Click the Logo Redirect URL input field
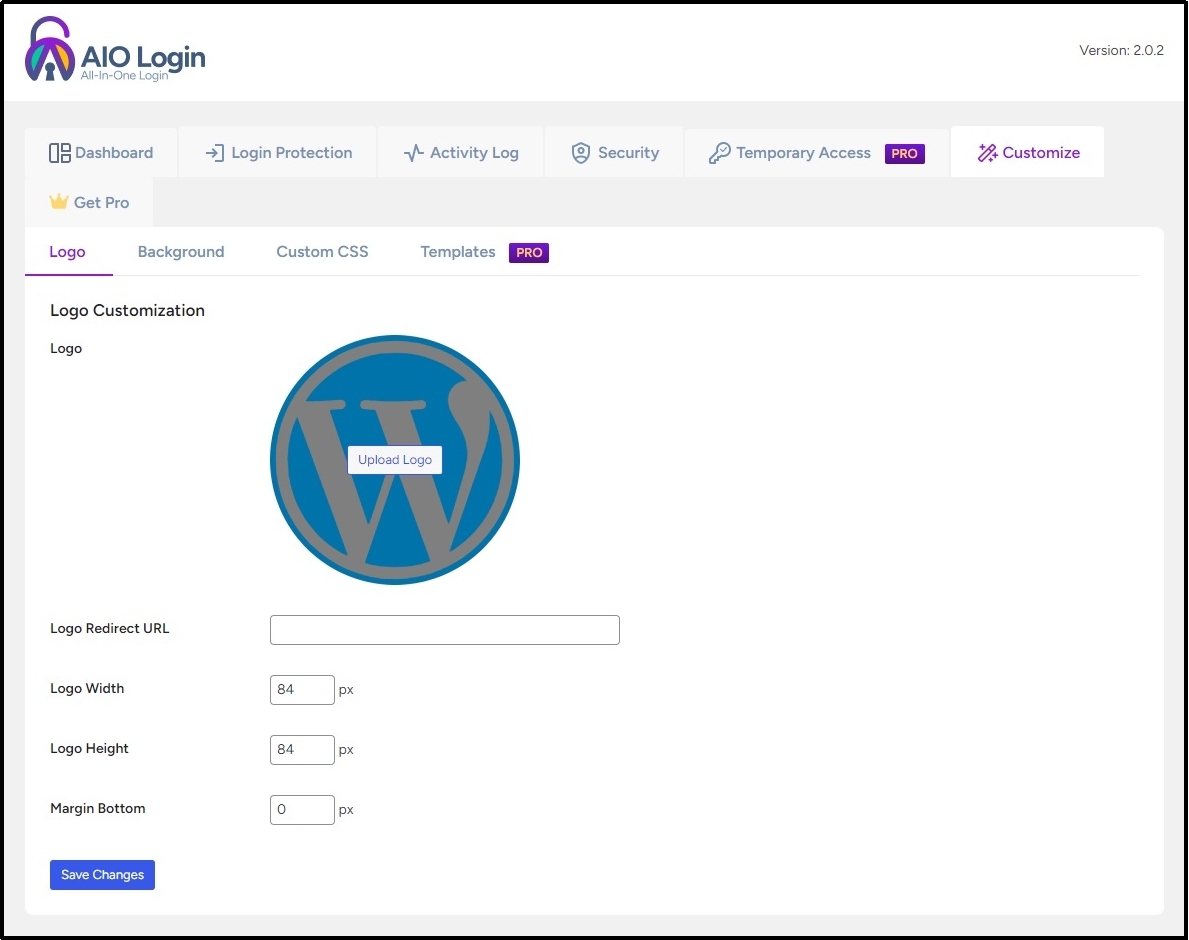This screenshot has height=940, width=1189. tap(444, 629)
